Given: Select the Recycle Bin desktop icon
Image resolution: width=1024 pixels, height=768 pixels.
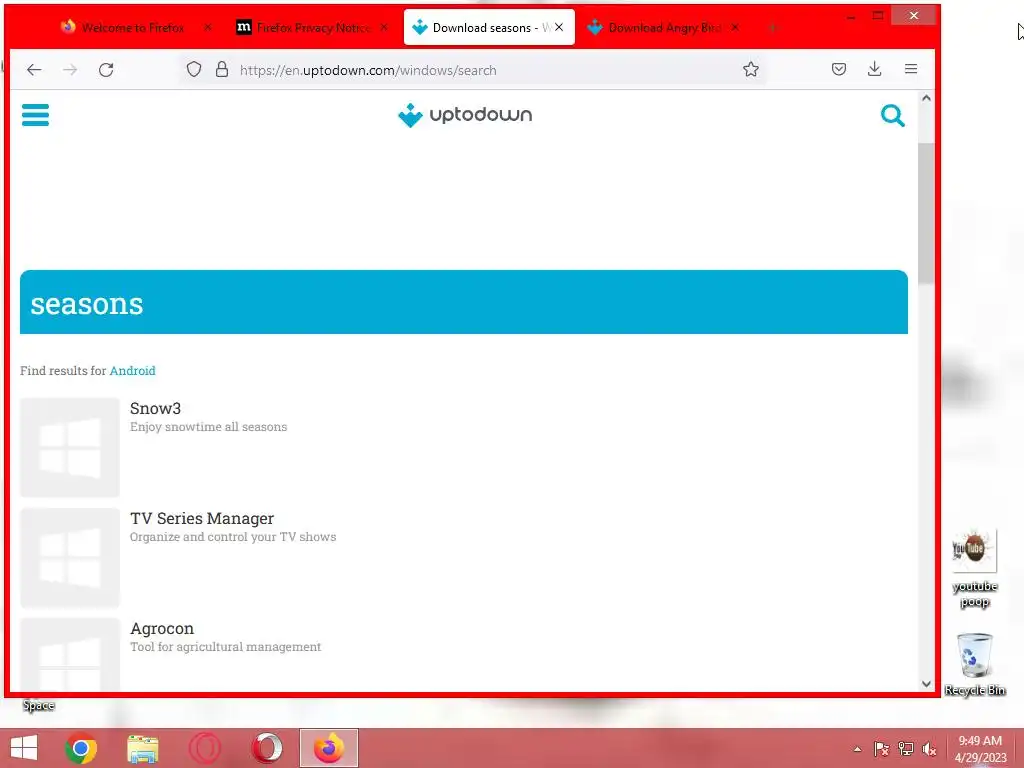Looking at the screenshot, I should 974,664.
